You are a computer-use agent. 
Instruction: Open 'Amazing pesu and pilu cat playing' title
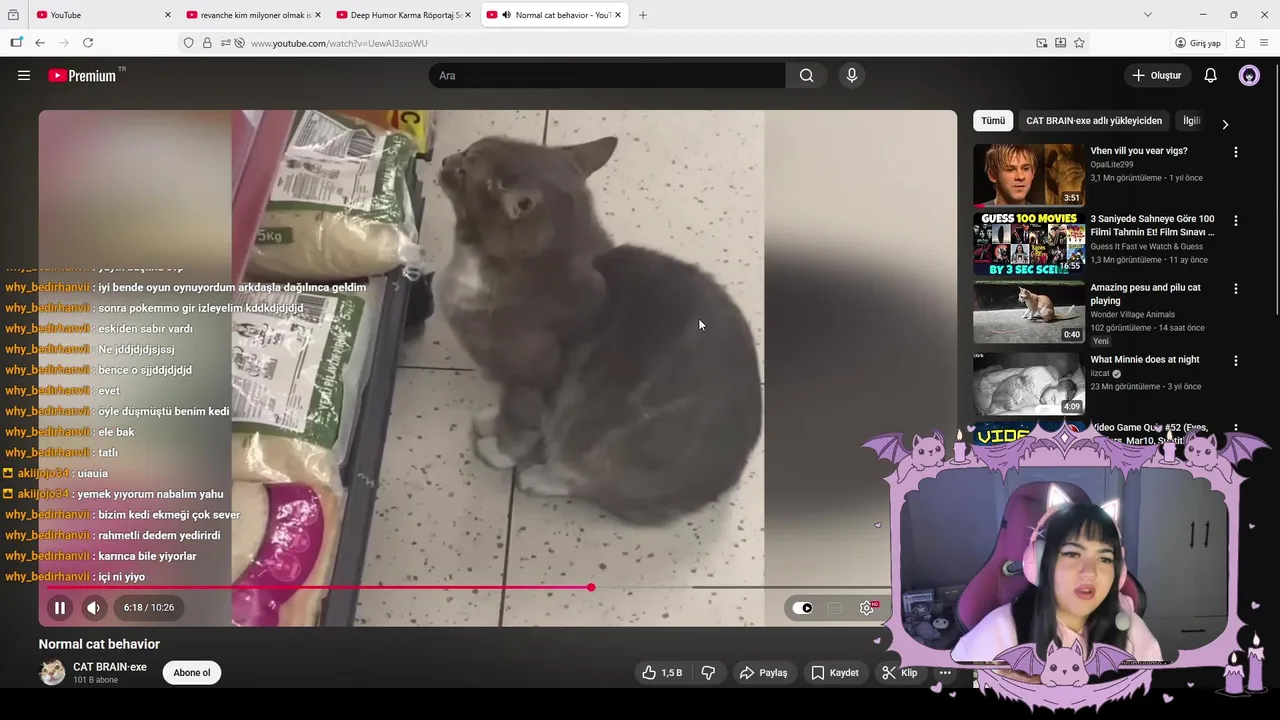[x=1146, y=294]
